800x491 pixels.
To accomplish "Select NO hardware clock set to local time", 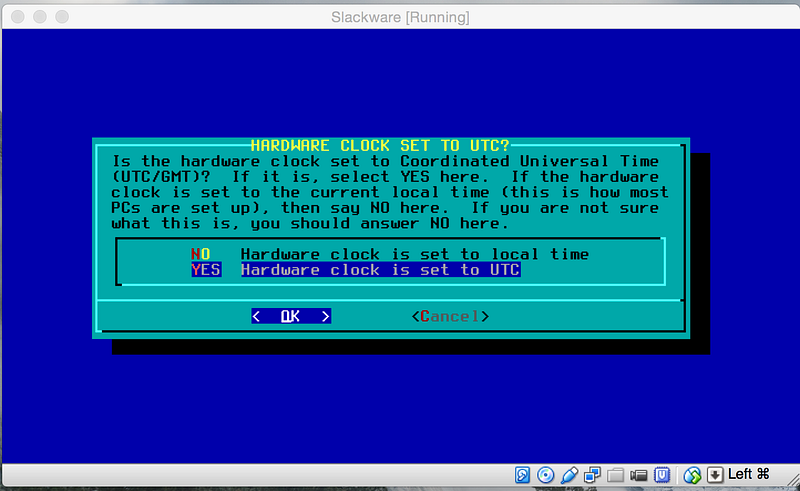I will click(x=390, y=254).
